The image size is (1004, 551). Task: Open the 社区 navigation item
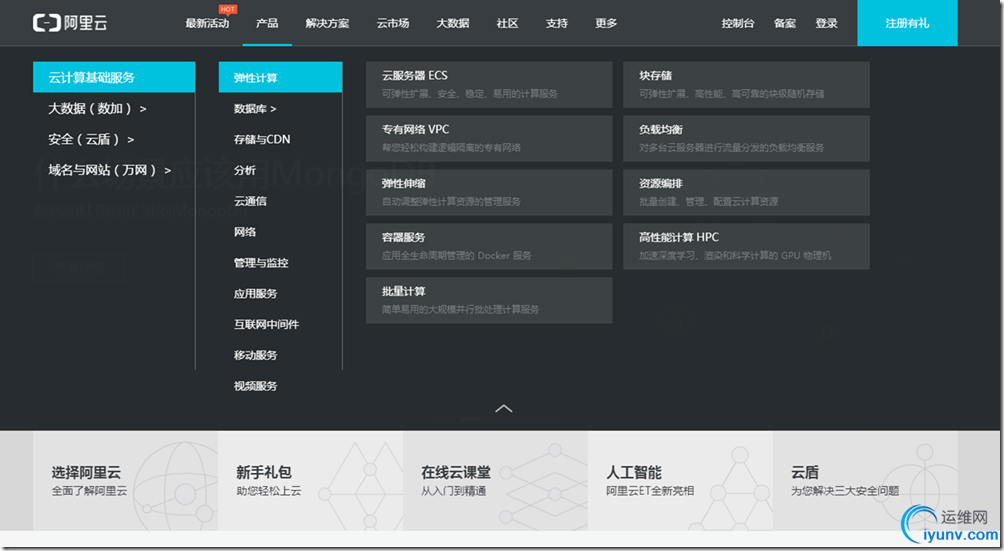507,24
